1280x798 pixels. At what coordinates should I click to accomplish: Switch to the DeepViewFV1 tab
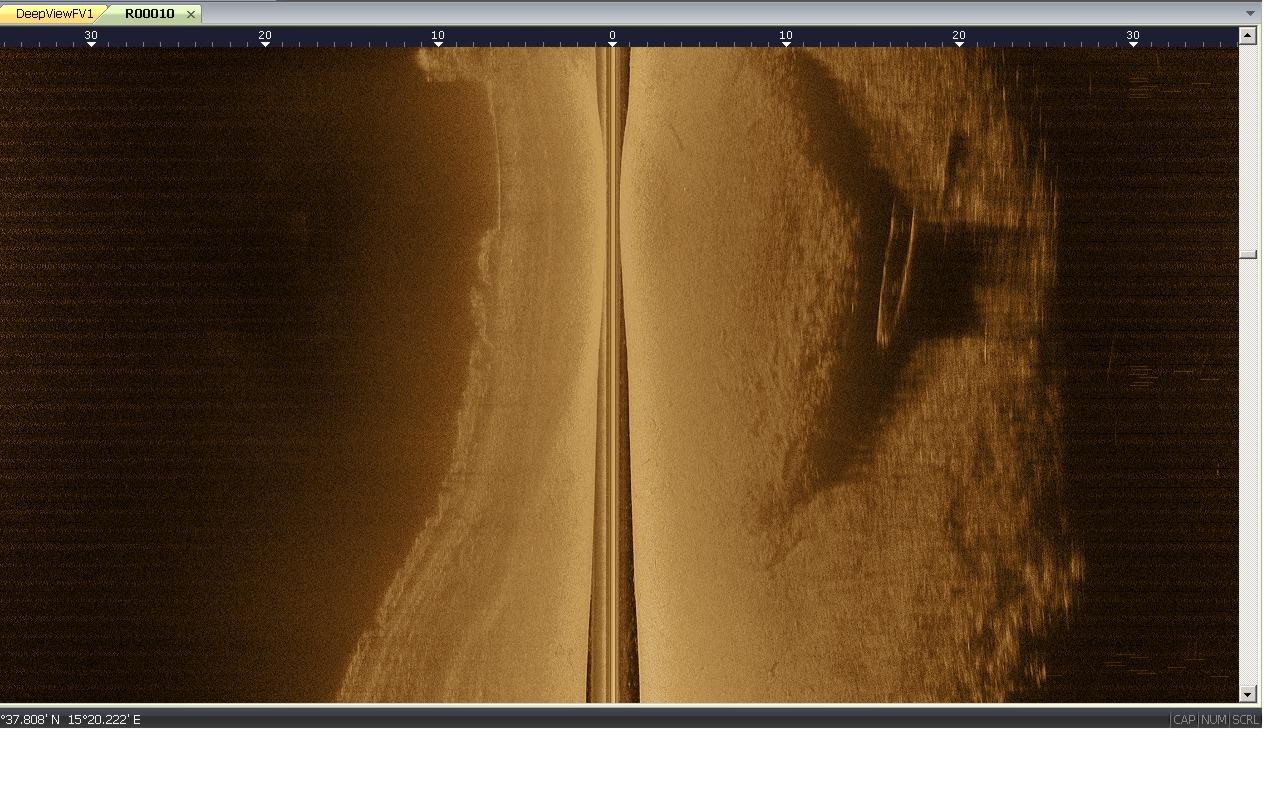tap(53, 14)
